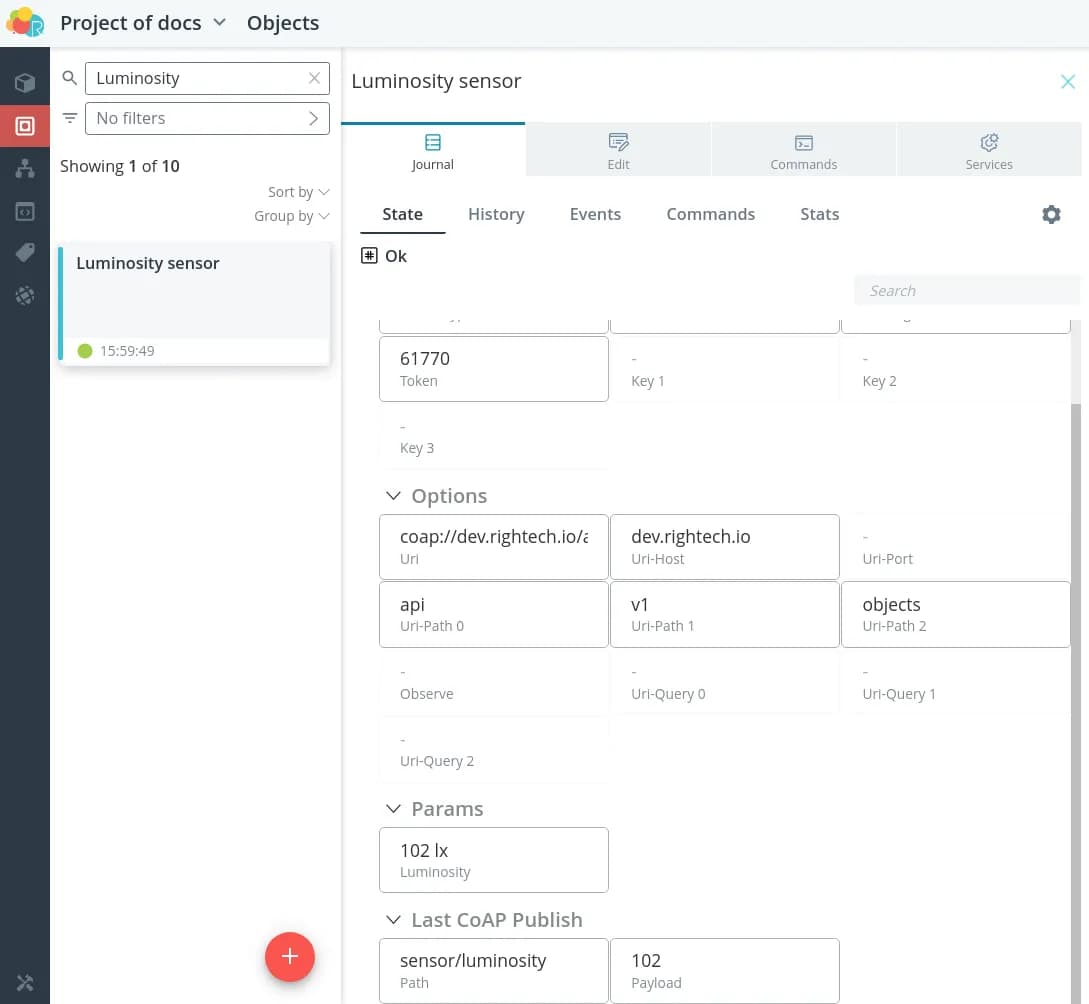Viewport: 1089px width, 1004px height.
Task: Open the Sort by dropdown
Action: click(x=298, y=192)
